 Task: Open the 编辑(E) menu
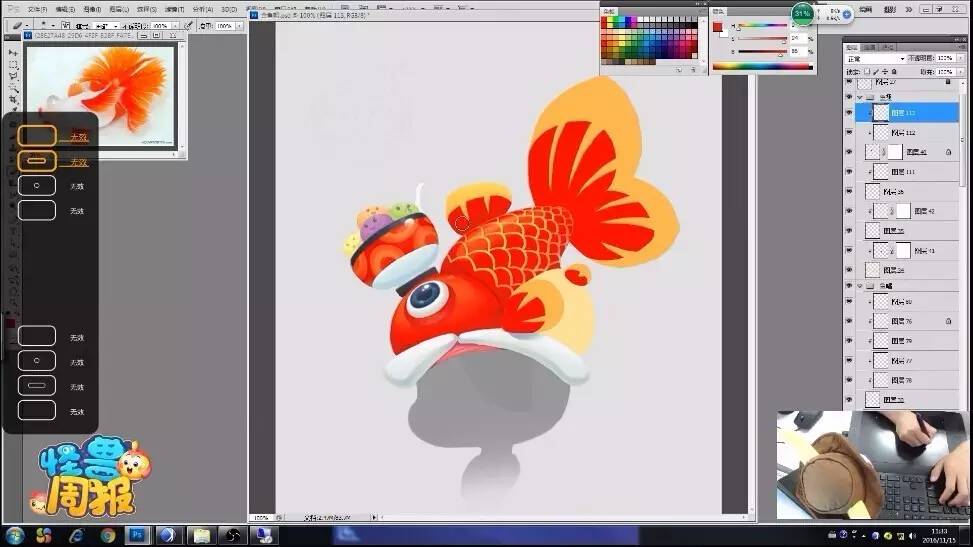[65, 9]
